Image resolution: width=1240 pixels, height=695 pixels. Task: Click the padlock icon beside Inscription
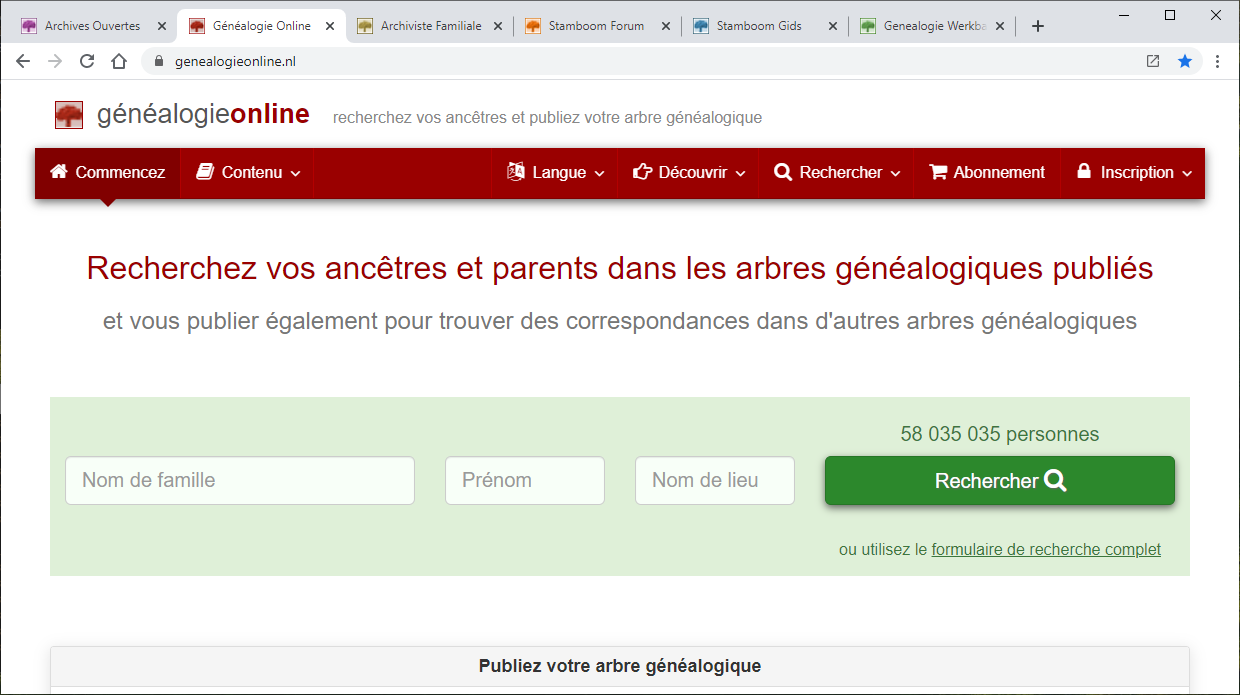[1084, 171]
